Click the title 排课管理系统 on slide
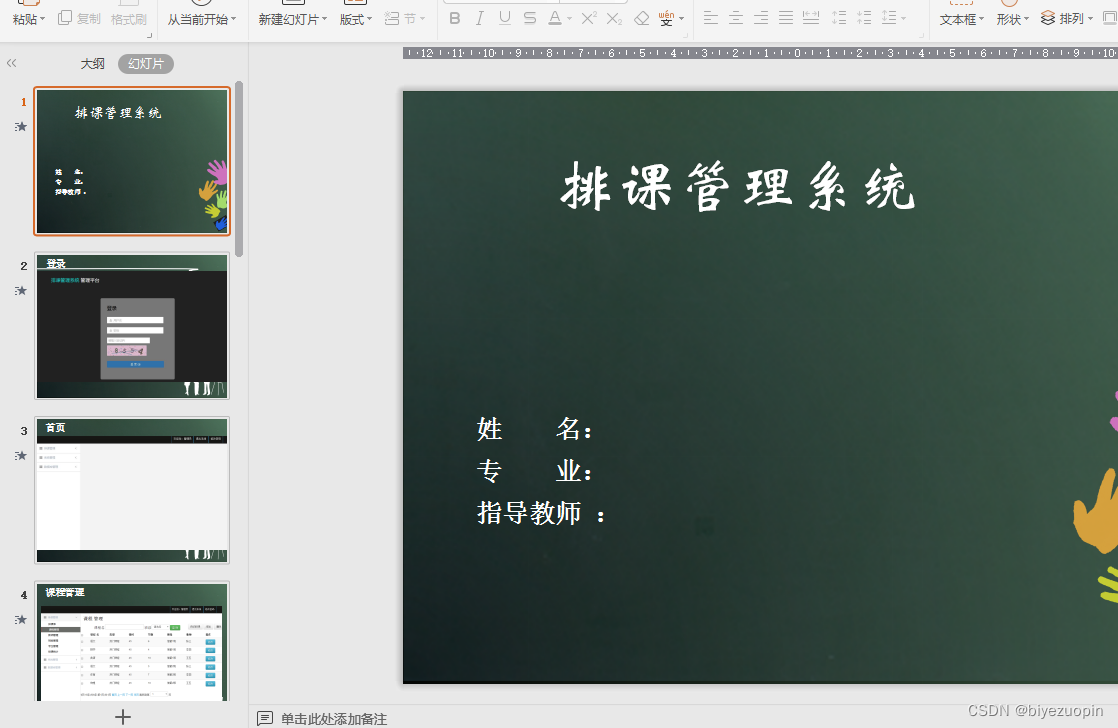The width and height of the screenshot is (1118, 728). coord(738,187)
